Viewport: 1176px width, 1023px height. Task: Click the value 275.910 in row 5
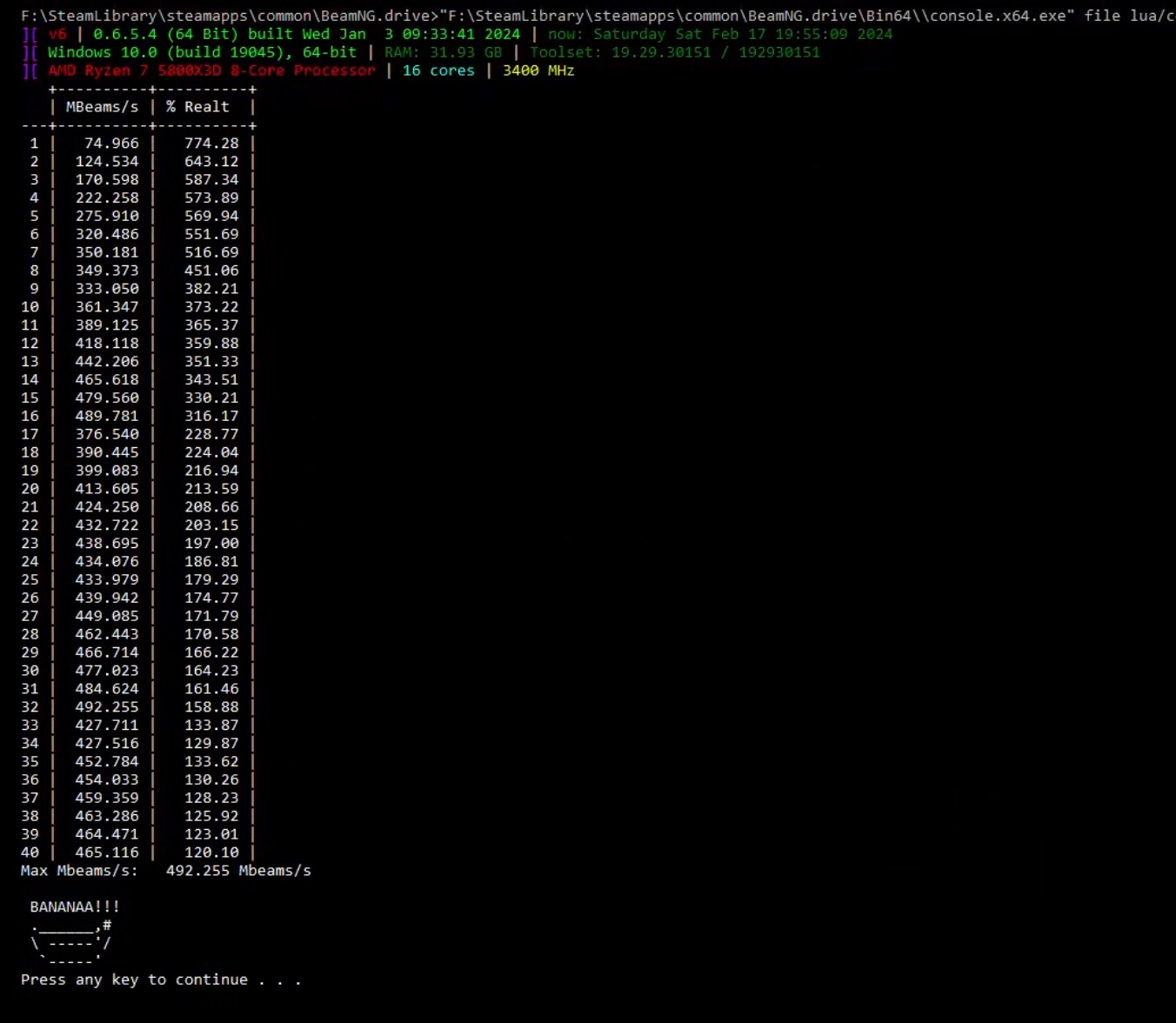(107, 217)
